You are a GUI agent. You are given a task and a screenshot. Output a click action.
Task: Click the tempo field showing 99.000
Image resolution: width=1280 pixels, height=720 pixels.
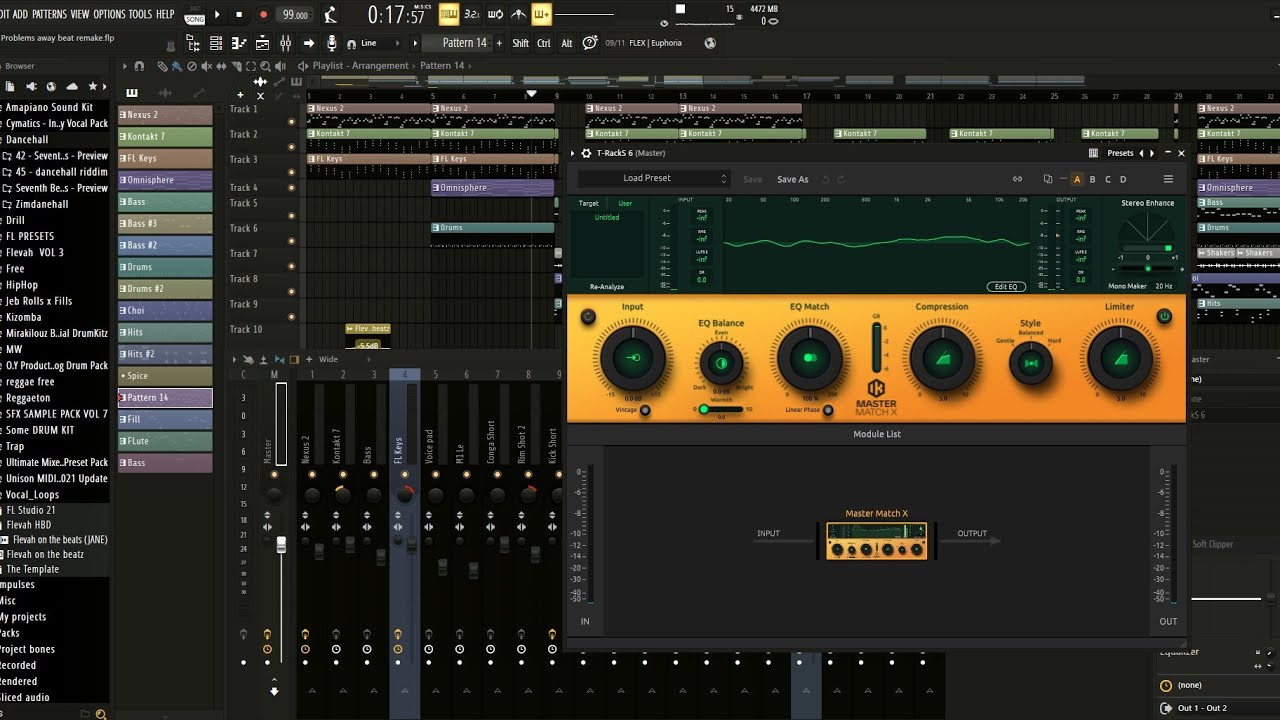295,15
